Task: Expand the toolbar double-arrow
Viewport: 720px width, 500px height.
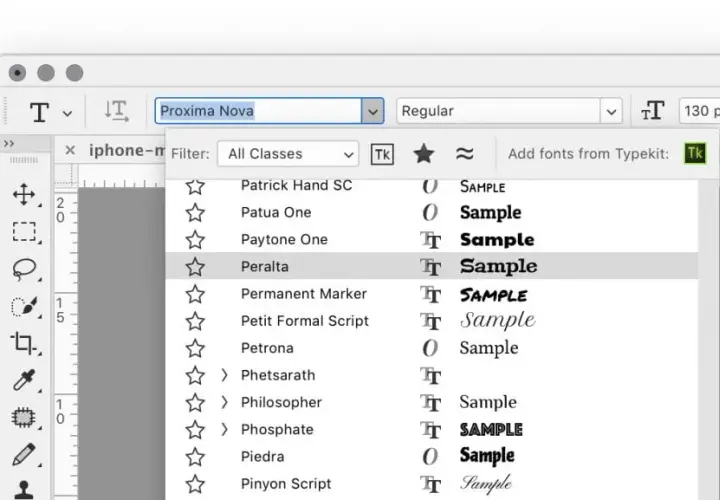Action: click(9, 144)
